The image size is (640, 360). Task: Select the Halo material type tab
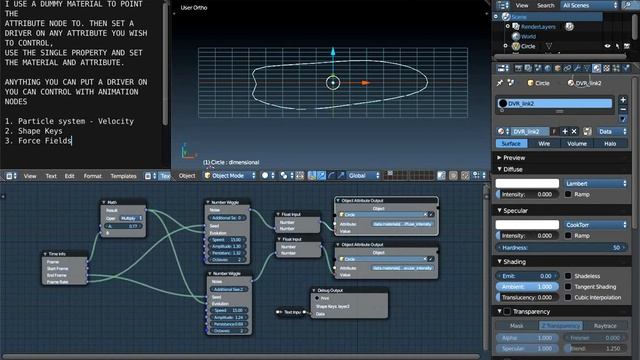click(610, 143)
